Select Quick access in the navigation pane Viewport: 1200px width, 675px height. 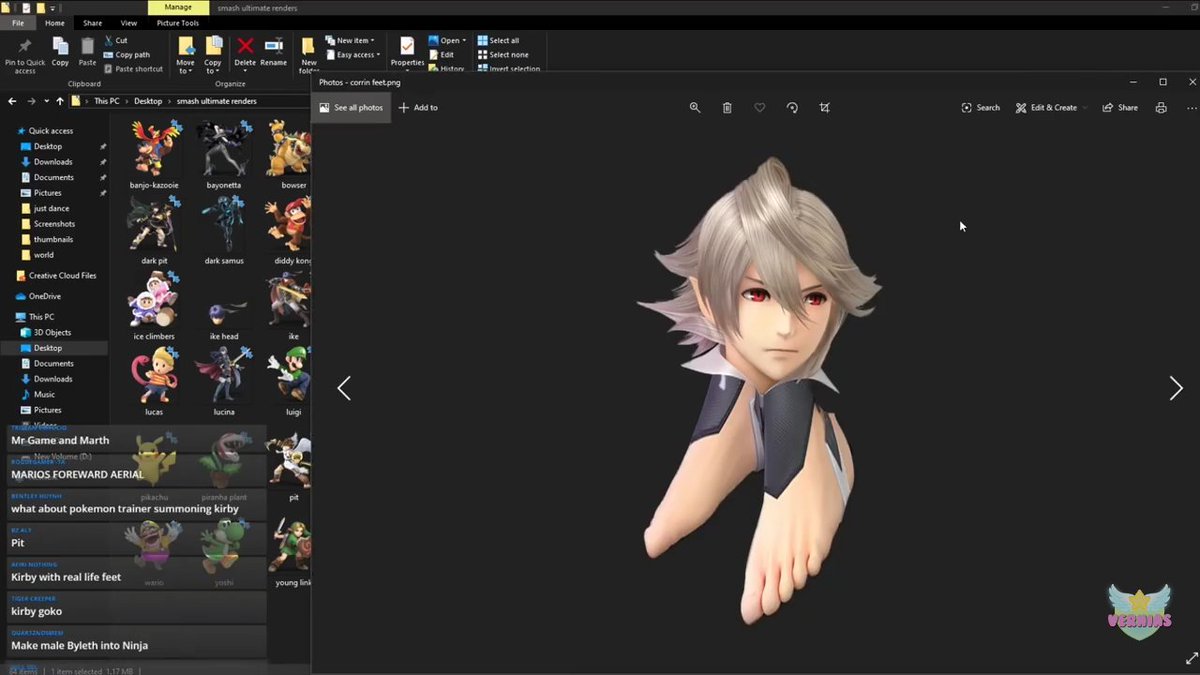[50, 131]
